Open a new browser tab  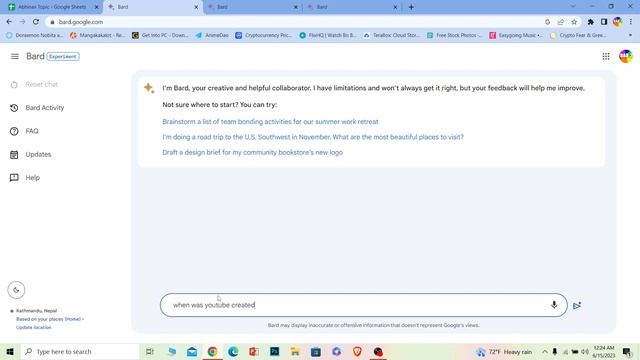(411, 7)
